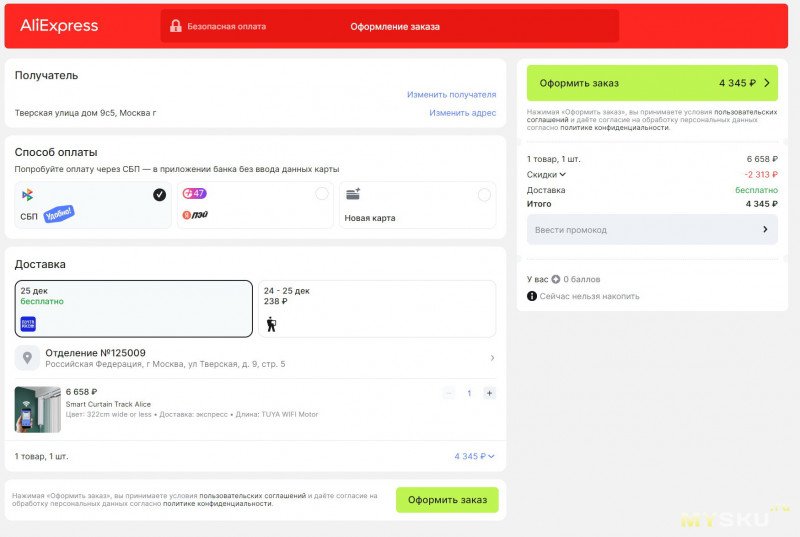The image size is (800, 537).
Task: Click the location pin icon near Отделение
Action: 28,358
